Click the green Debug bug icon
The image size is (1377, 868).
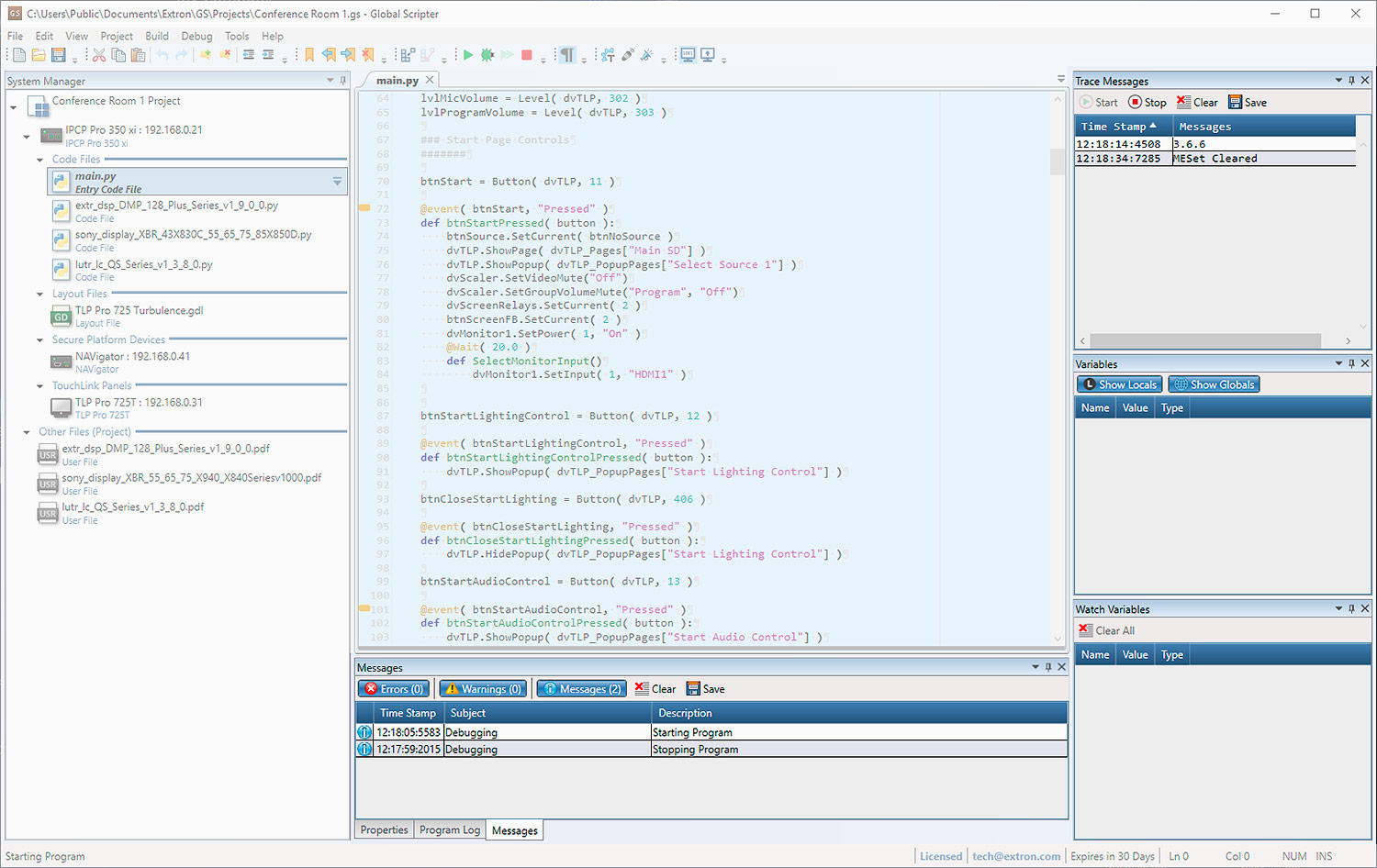click(x=487, y=55)
